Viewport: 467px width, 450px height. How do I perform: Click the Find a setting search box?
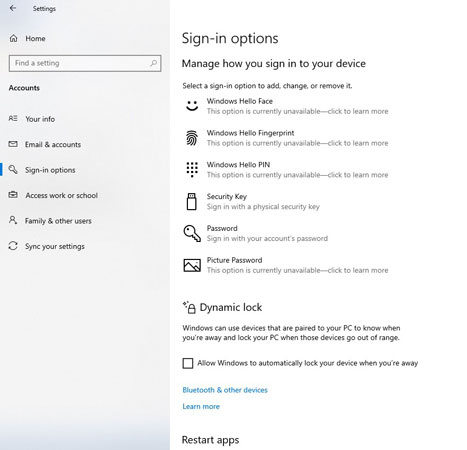(x=85, y=63)
